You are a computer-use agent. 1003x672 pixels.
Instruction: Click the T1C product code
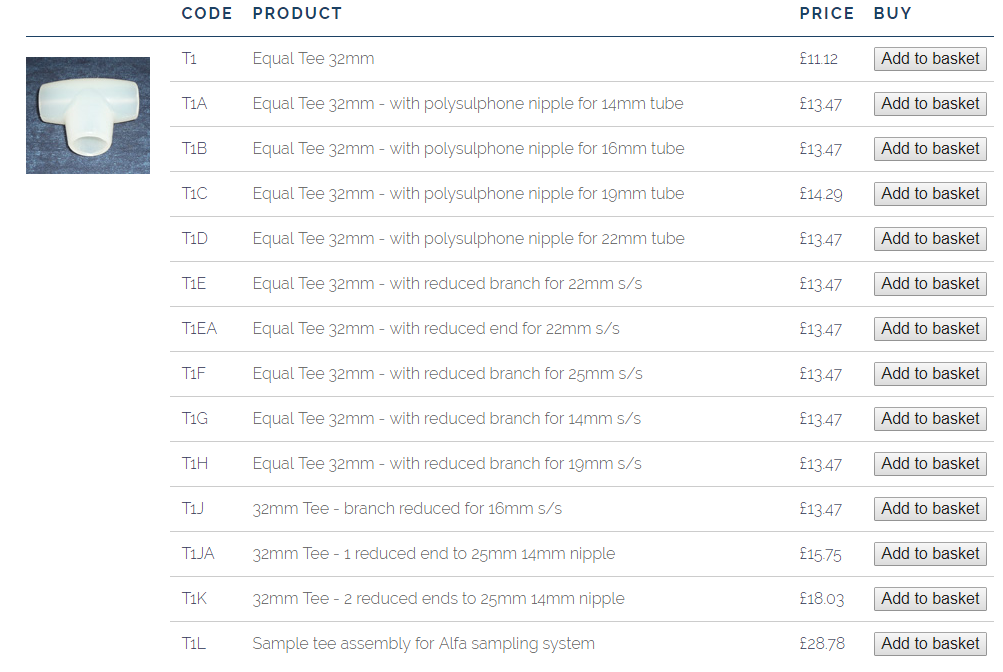[x=194, y=194]
